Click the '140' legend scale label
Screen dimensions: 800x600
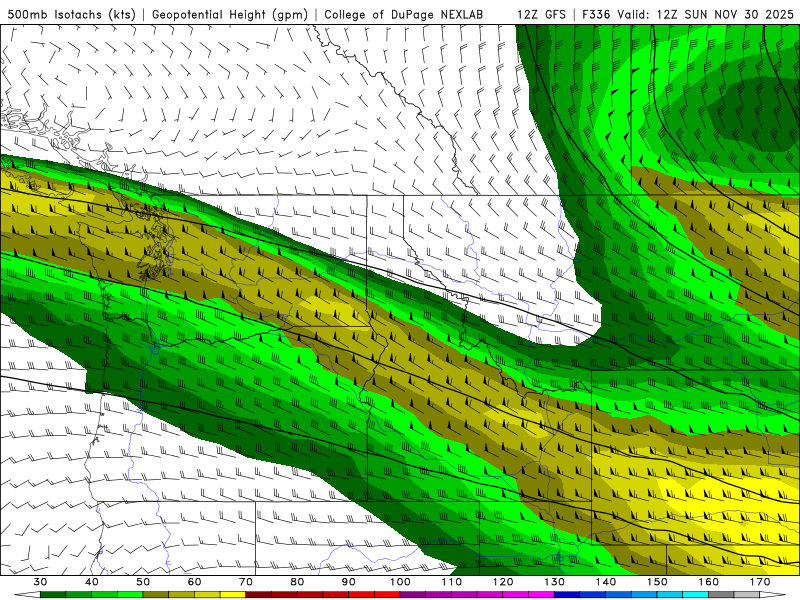coord(606,582)
